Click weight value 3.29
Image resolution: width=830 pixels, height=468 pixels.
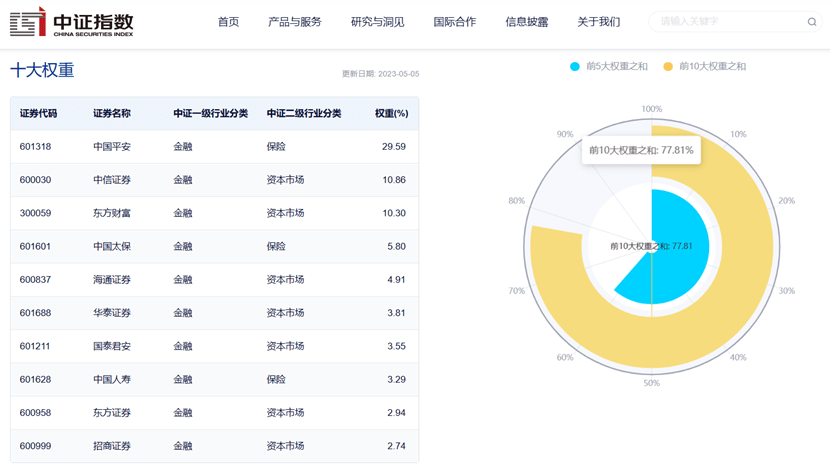tap(396, 380)
